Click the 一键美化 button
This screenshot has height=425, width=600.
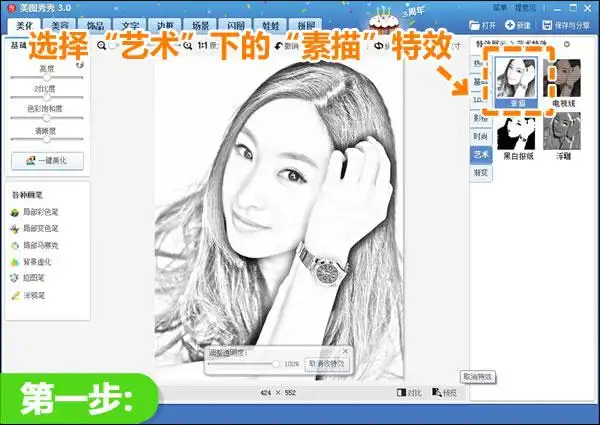pos(47,161)
